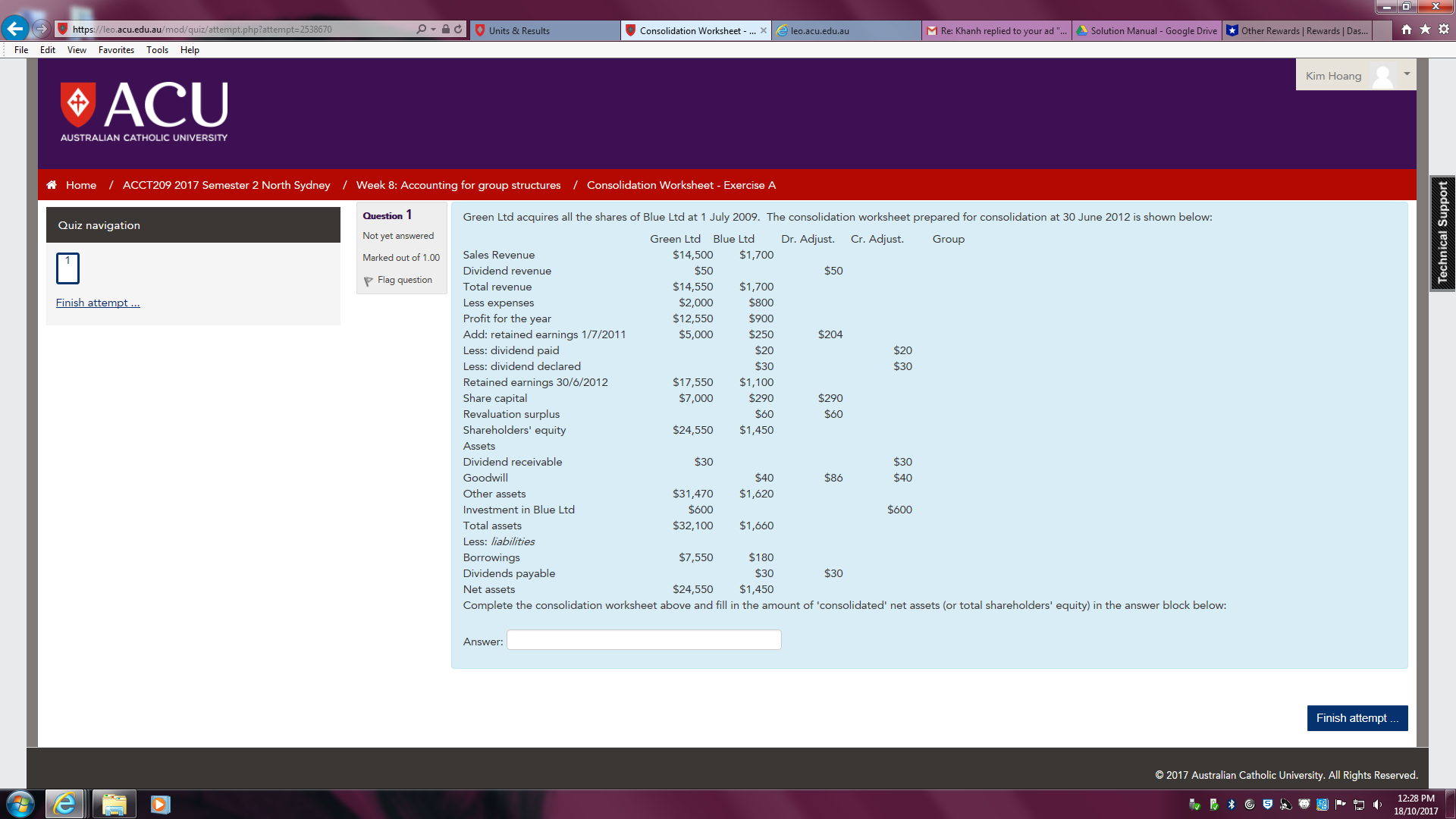Select question 1 in Quiz navigation
The width and height of the screenshot is (1456, 819).
click(x=67, y=268)
